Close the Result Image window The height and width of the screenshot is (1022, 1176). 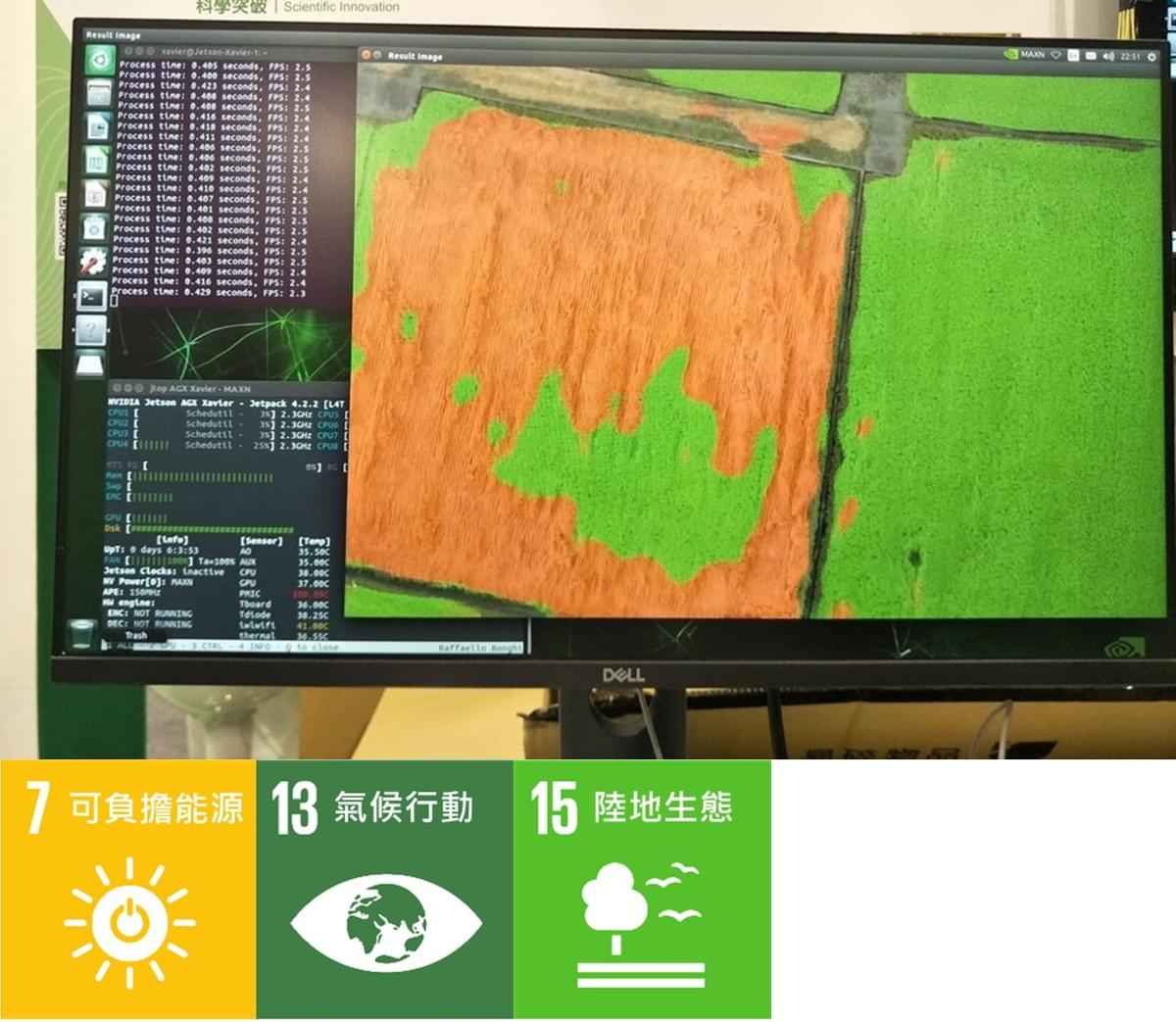(x=367, y=55)
